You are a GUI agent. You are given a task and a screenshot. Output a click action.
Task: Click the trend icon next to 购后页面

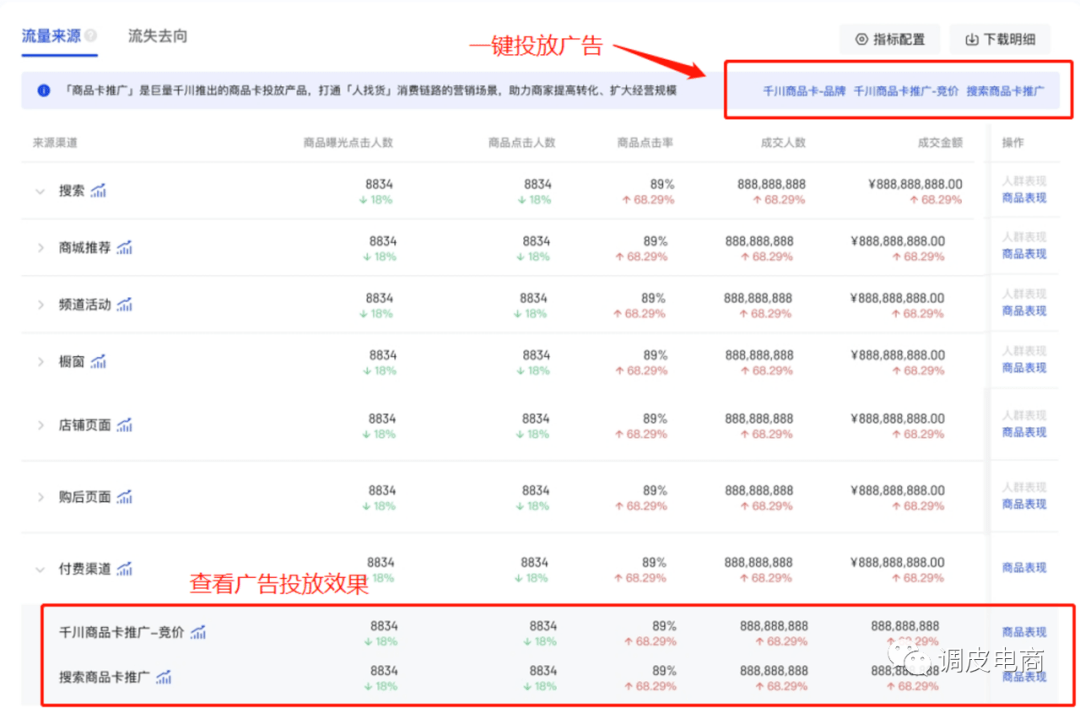click(x=124, y=497)
